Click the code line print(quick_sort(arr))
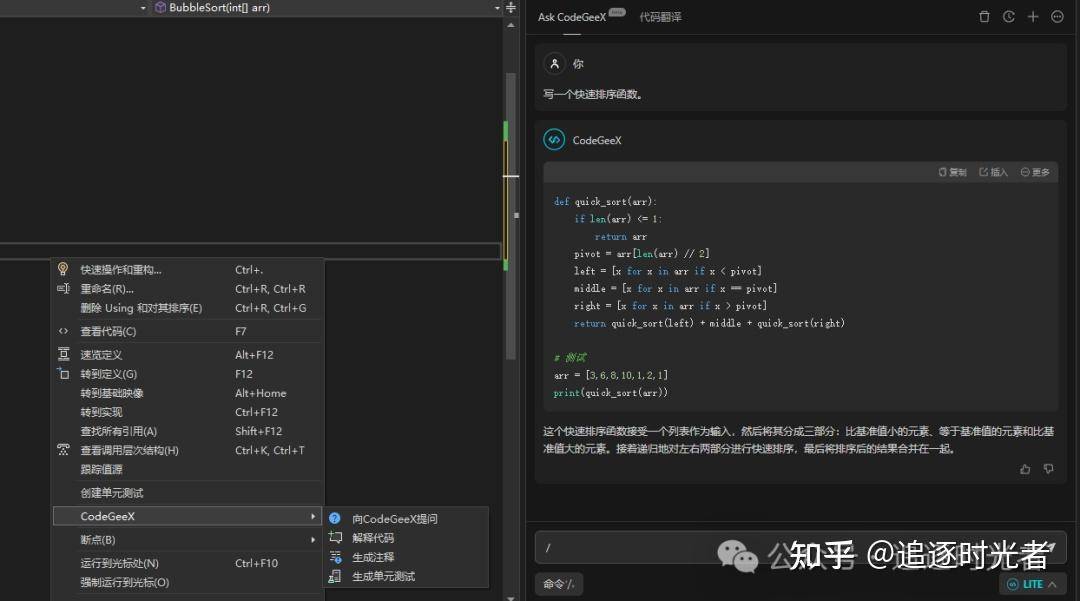This screenshot has width=1080, height=601. [x=610, y=392]
